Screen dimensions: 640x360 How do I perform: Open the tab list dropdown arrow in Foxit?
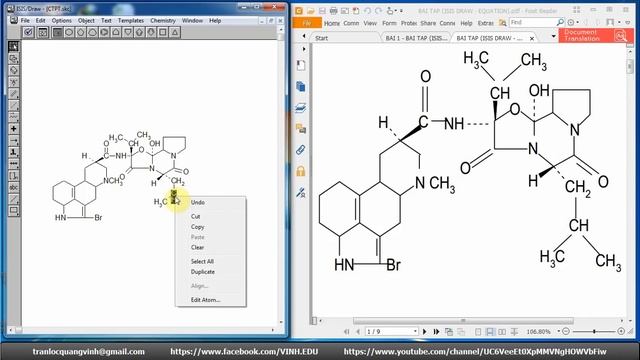point(553,36)
